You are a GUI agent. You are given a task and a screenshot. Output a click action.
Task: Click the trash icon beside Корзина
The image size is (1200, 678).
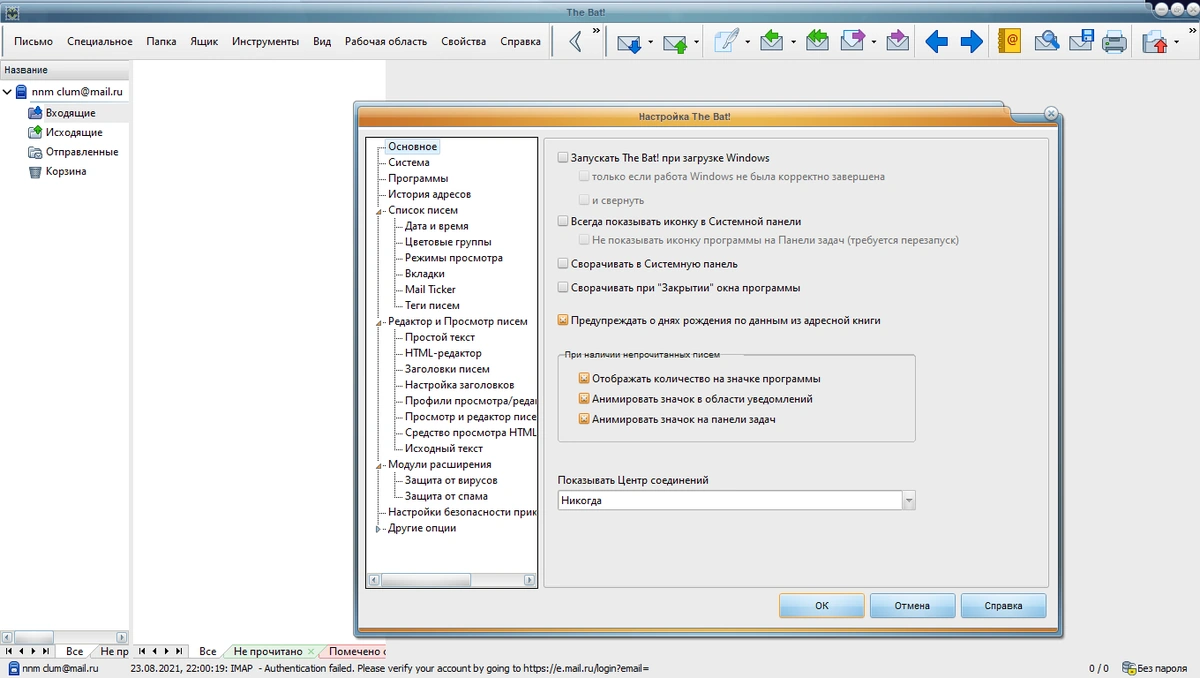pyautogui.click(x=35, y=171)
